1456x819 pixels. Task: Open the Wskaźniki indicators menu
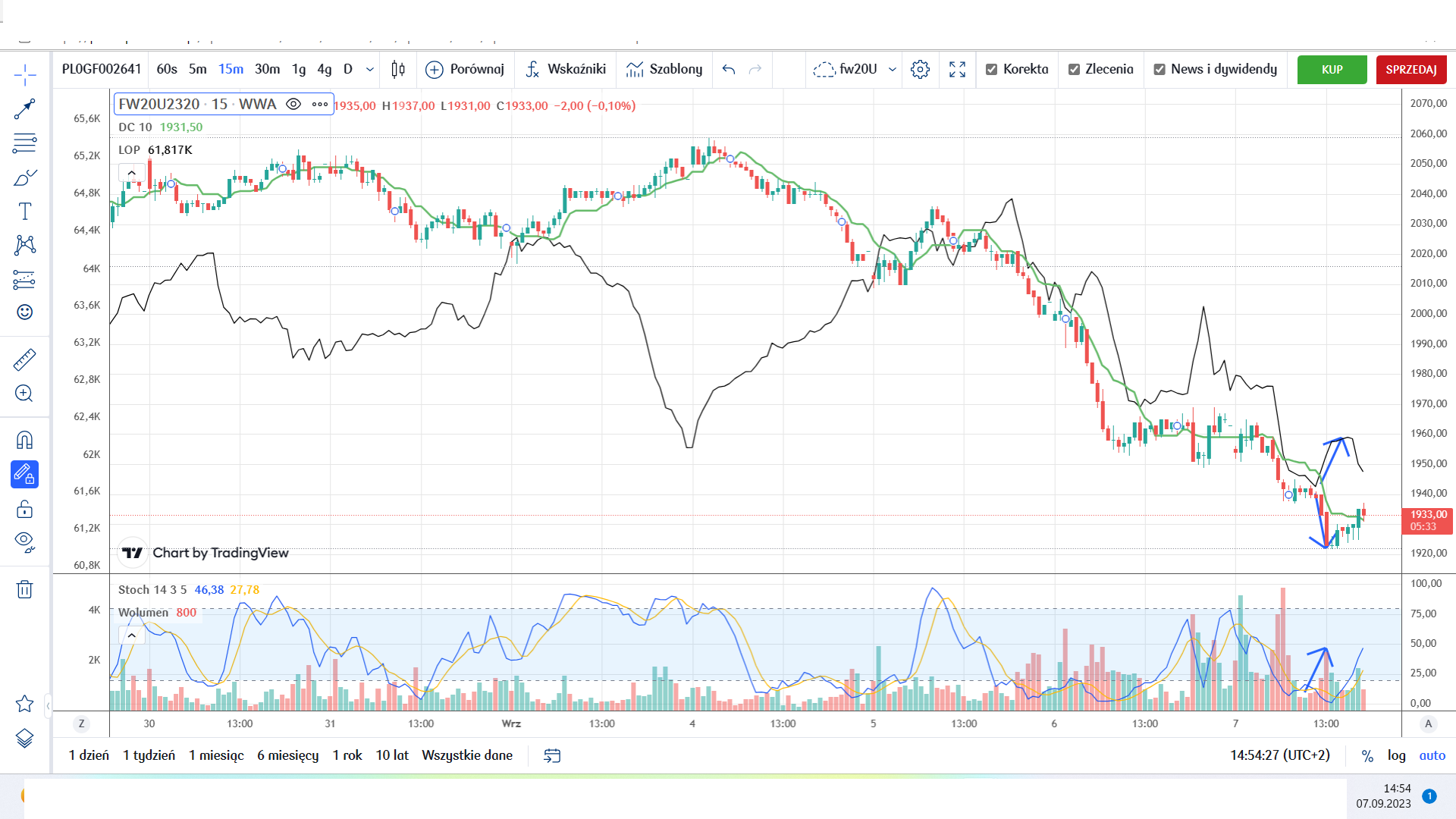click(566, 70)
